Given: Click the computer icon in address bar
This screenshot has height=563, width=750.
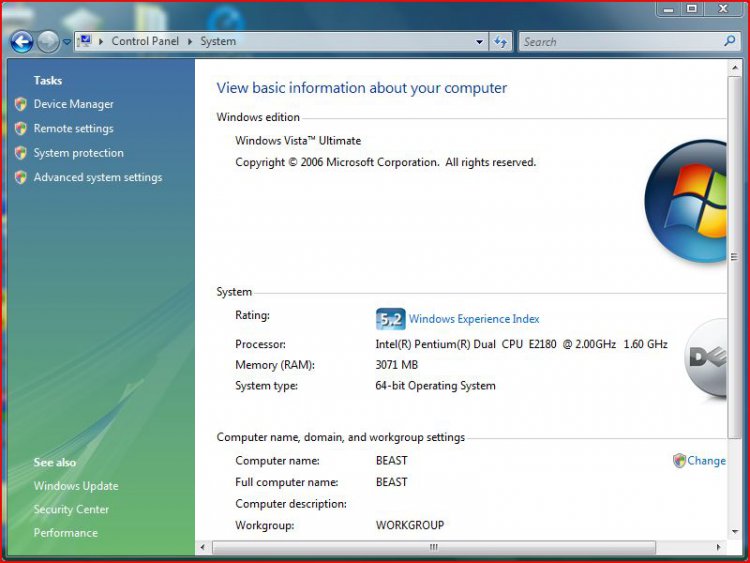Looking at the screenshot, I should (x=85, y=41).
